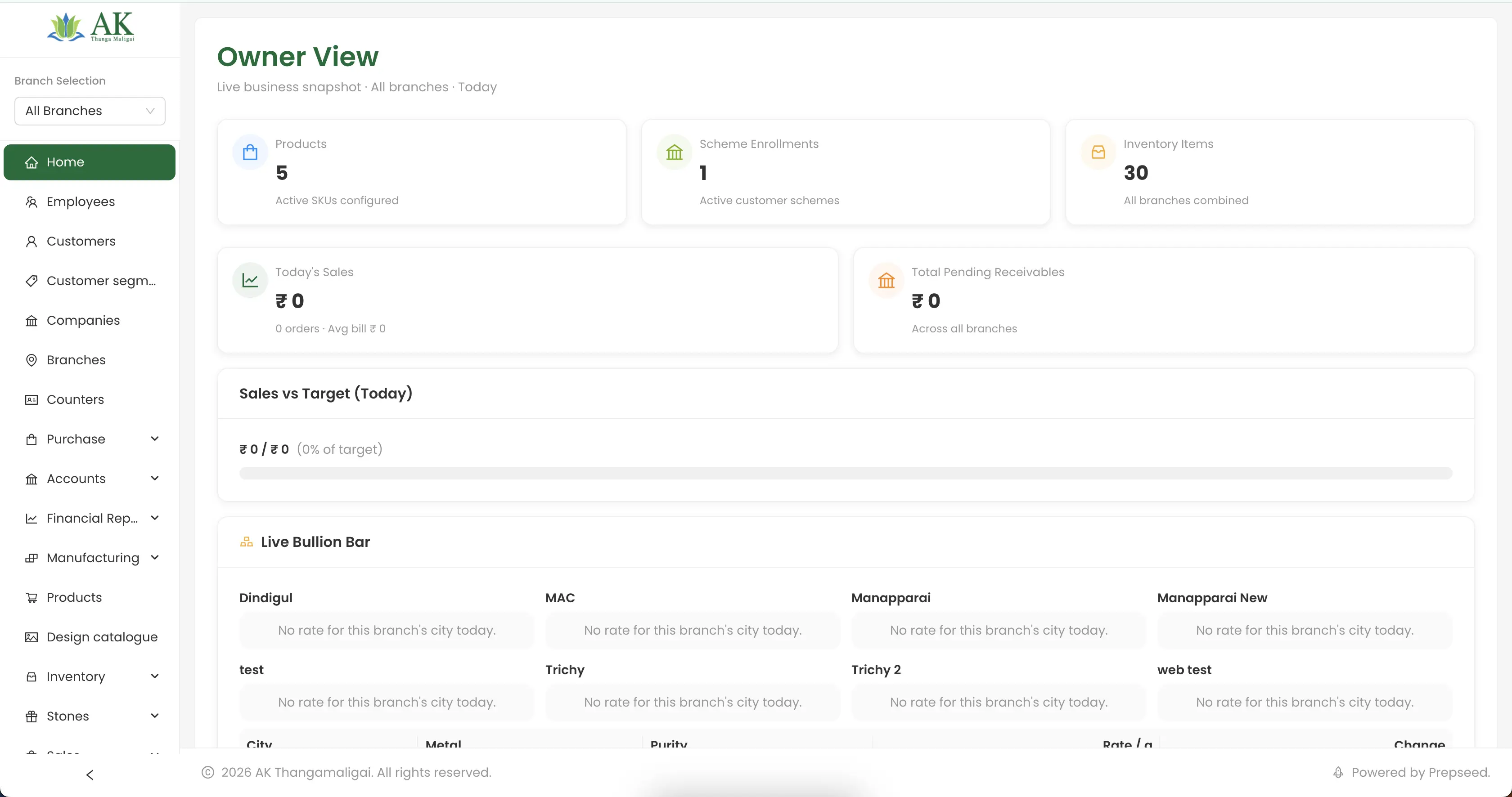1512x797 pixels.
Task: Click the Inventory Items card
Action: [x=1270, y=172]
